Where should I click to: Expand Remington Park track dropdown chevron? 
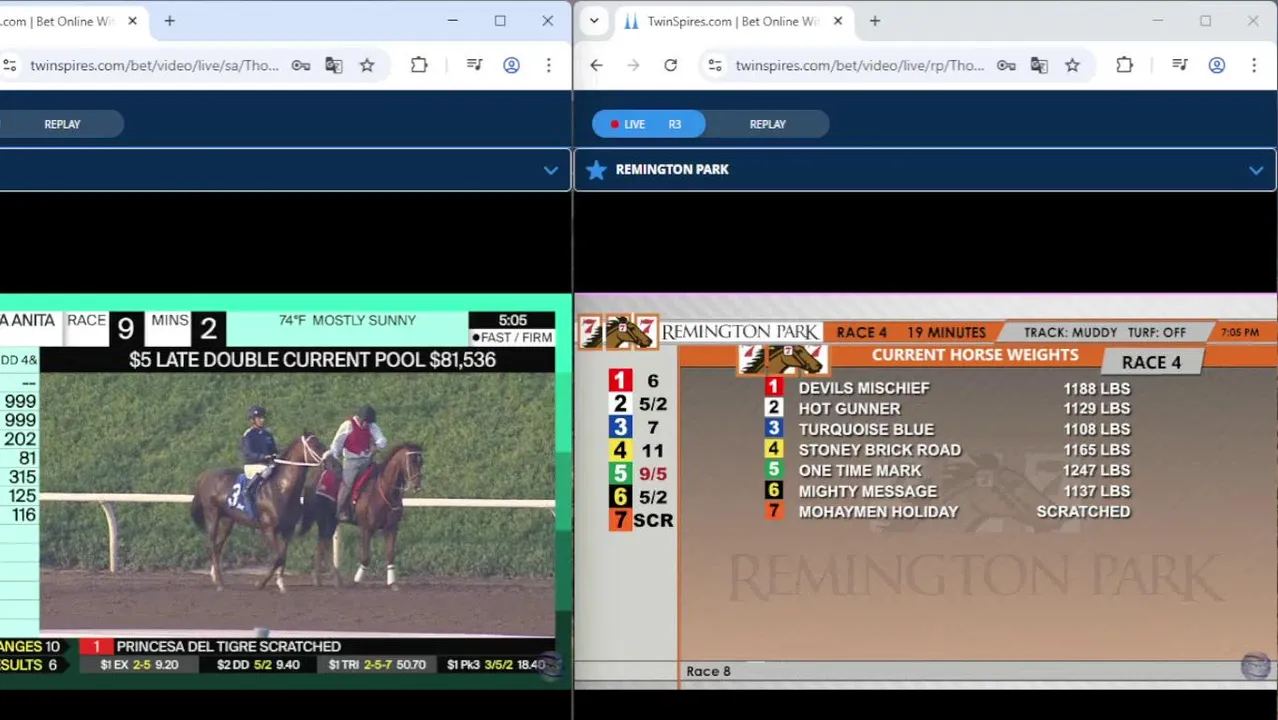[1256, 170]
